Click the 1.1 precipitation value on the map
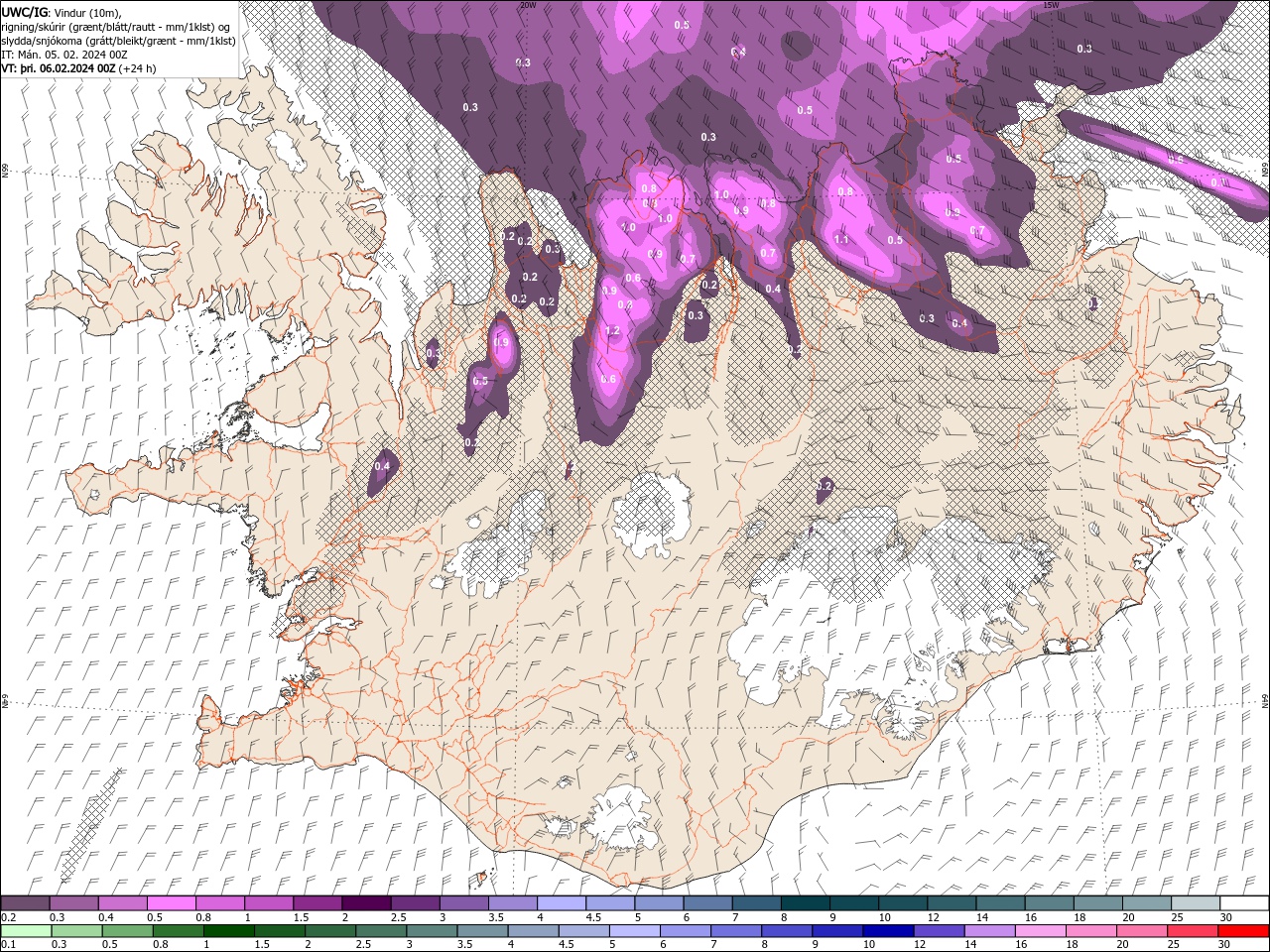 click(841, 239)
